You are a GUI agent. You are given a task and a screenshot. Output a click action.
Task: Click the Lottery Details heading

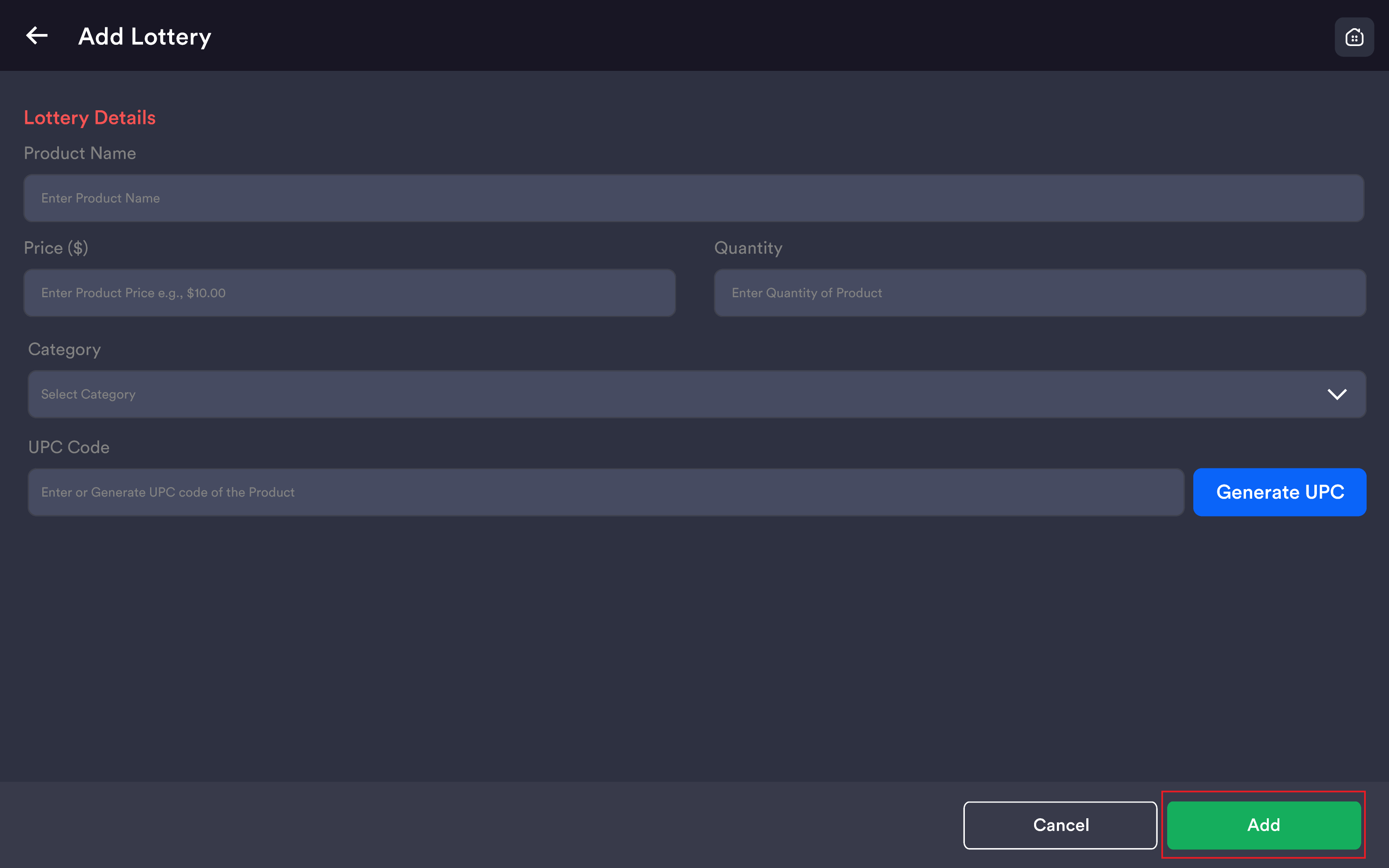click(x=90, y=118)
